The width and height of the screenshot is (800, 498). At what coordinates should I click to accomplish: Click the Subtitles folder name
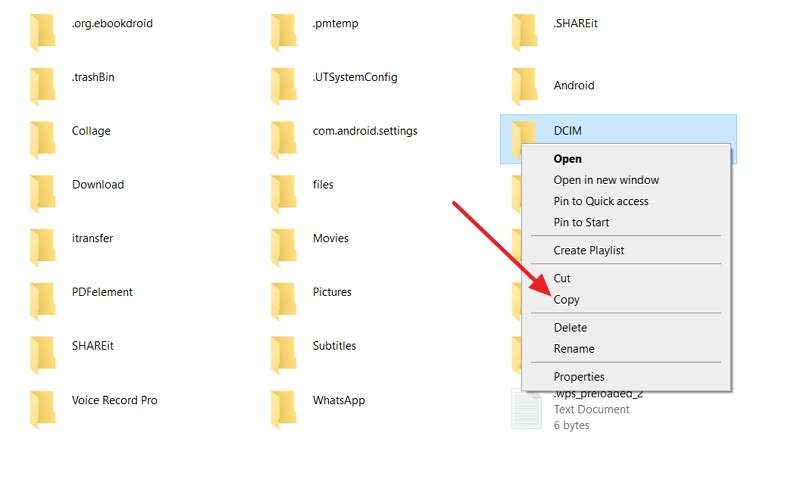coord(334,345)
